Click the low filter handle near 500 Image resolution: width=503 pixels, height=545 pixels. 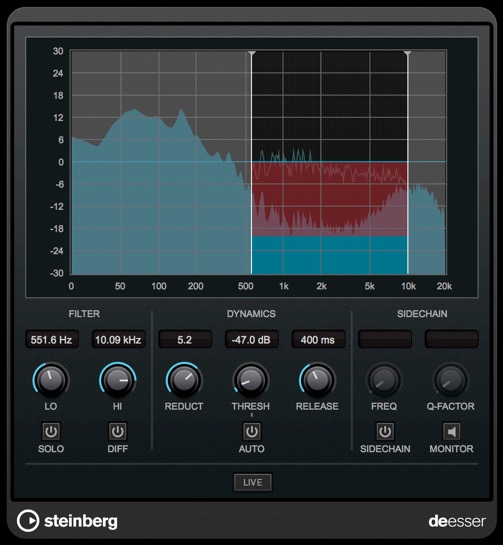point(252,54)
